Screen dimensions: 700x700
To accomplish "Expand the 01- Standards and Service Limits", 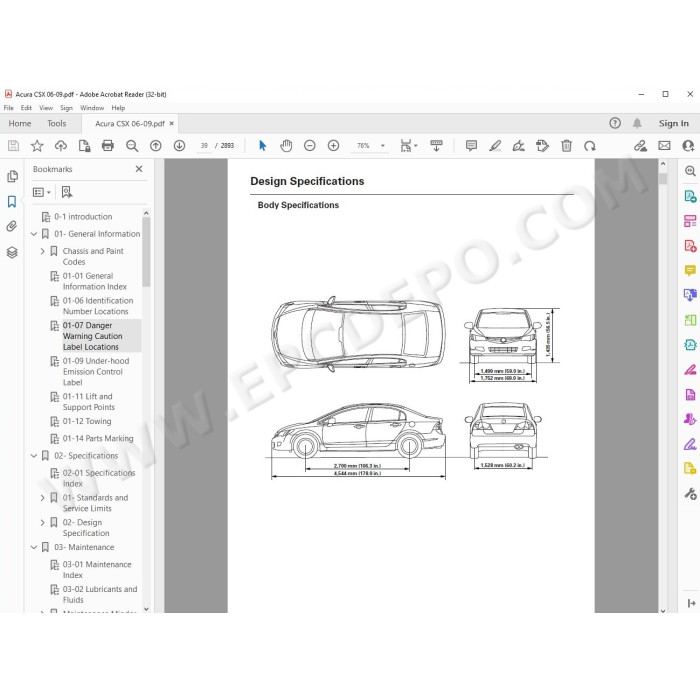I will [42, 498].
